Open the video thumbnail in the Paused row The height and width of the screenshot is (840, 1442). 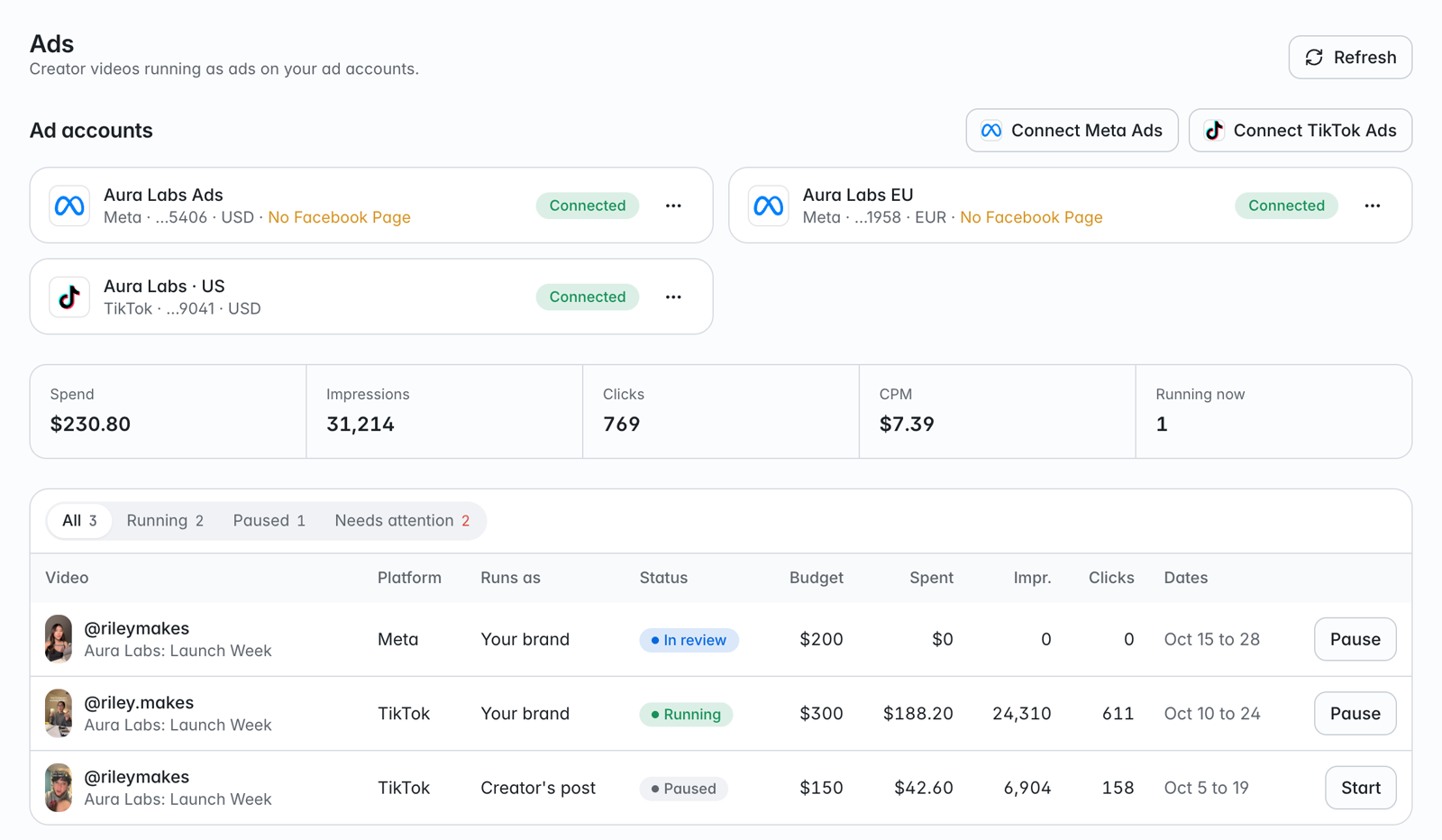(59, 788)
